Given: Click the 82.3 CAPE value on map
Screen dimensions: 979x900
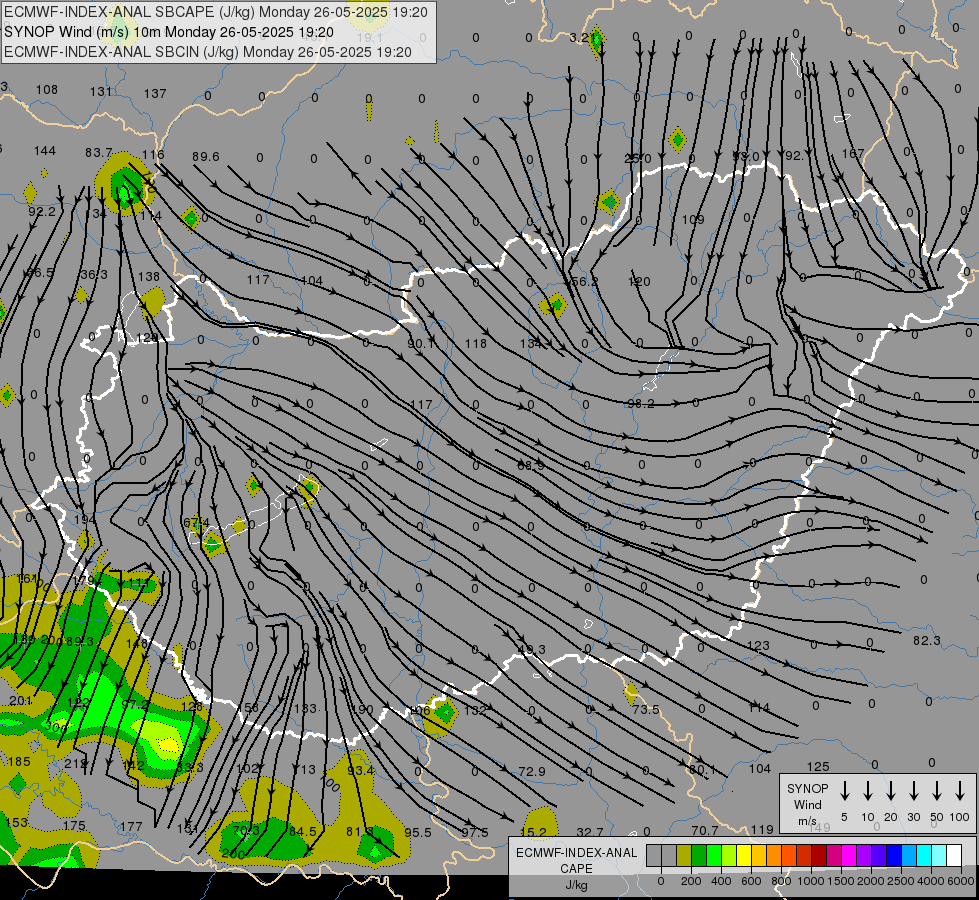Looking at the screenshot, I should click(927, 640).
